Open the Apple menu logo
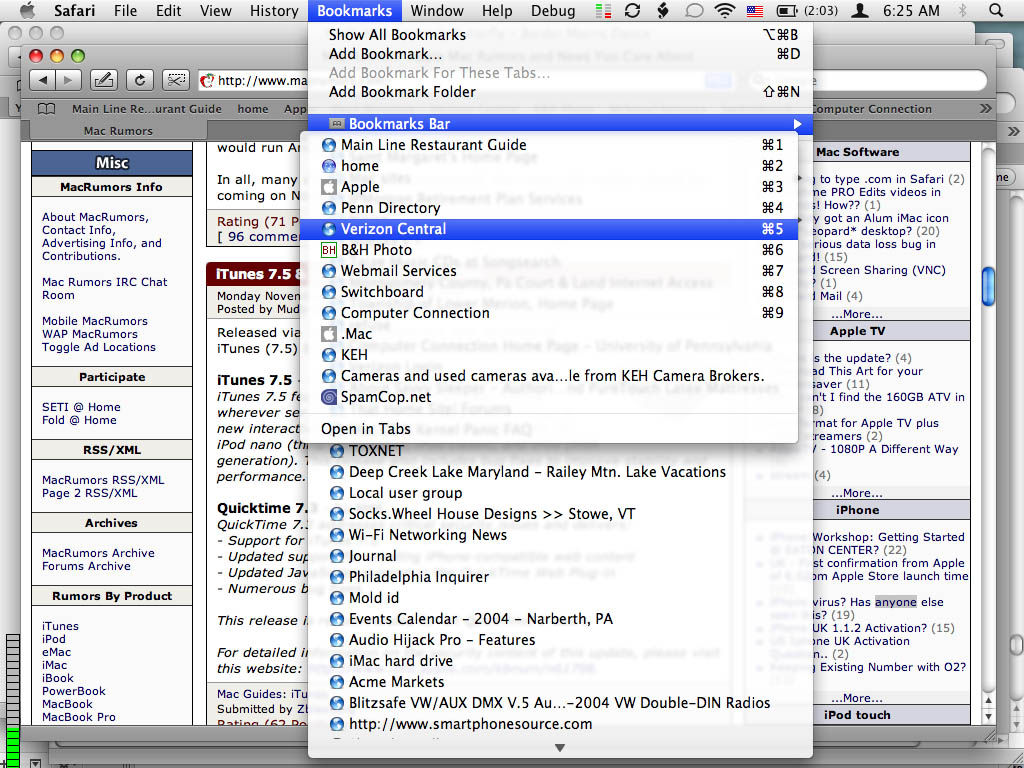Image resolution: width=1024 pixels, height=768 pixels. point(27,10)
